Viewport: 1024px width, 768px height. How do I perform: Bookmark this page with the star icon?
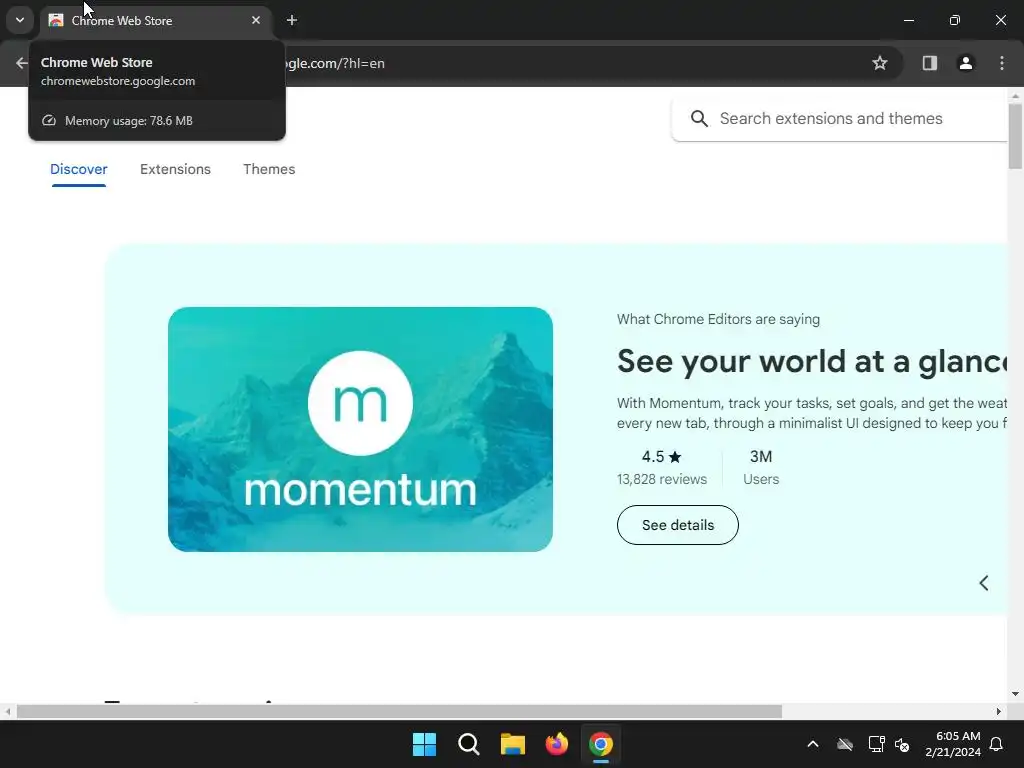pos(880,63)
